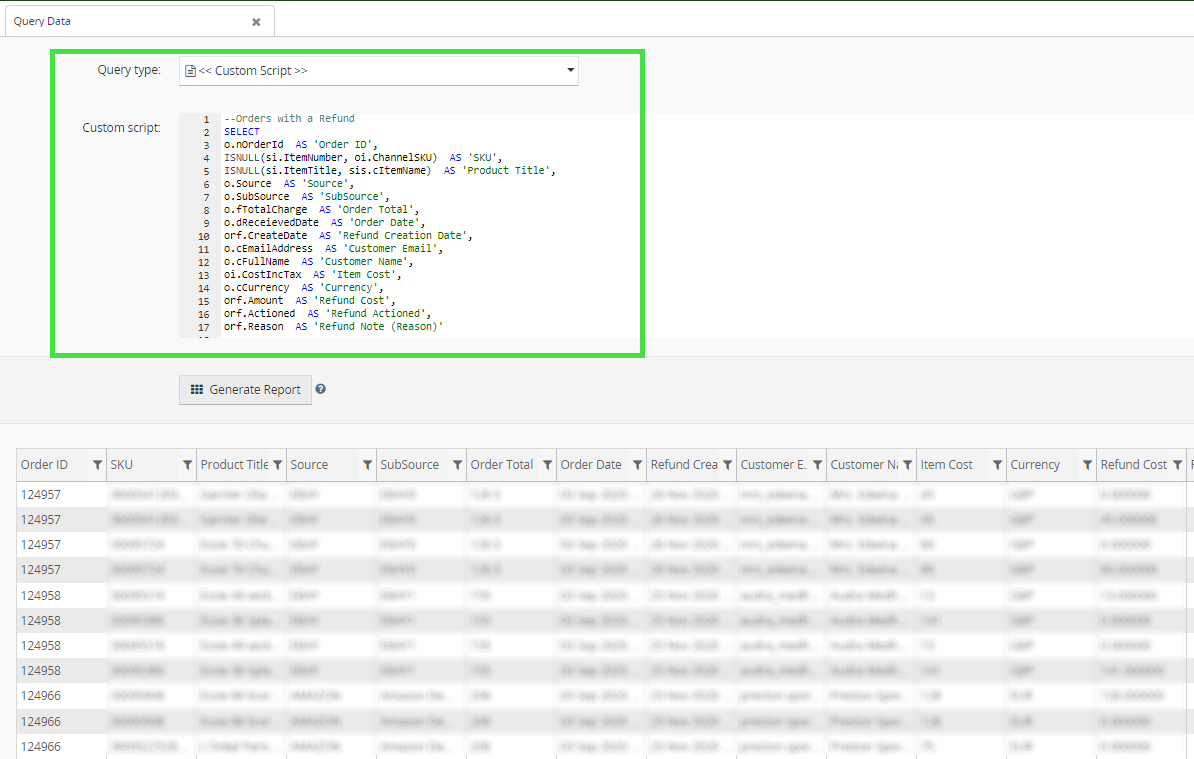Open SubSource column filter
Viewport: 1194px width, 759px height.
coord(457,465)
